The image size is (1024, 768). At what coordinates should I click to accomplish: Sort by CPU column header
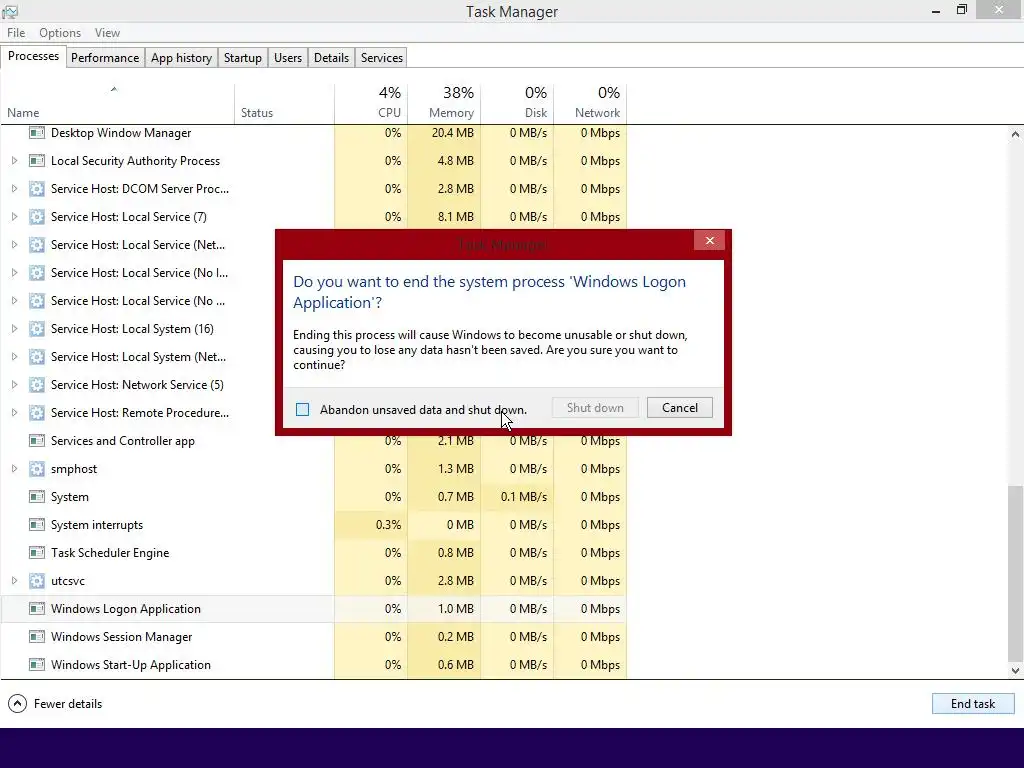(x=371, y=104)
